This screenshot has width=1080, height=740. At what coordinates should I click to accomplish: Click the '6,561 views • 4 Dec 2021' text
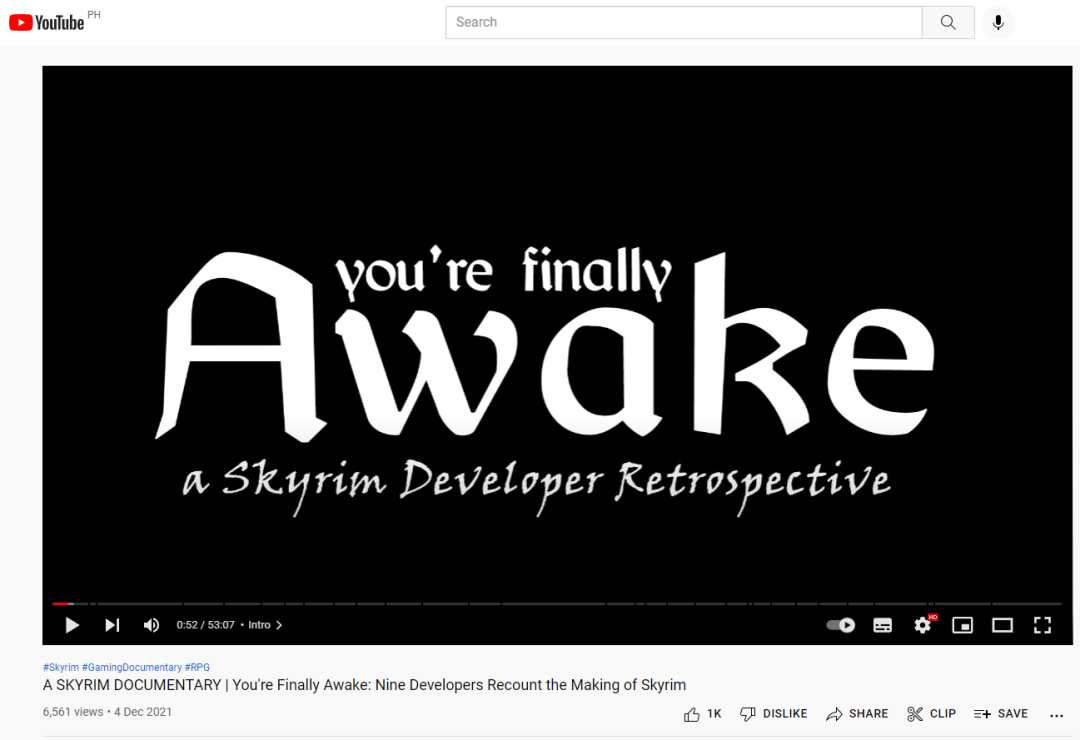point(107,712)
